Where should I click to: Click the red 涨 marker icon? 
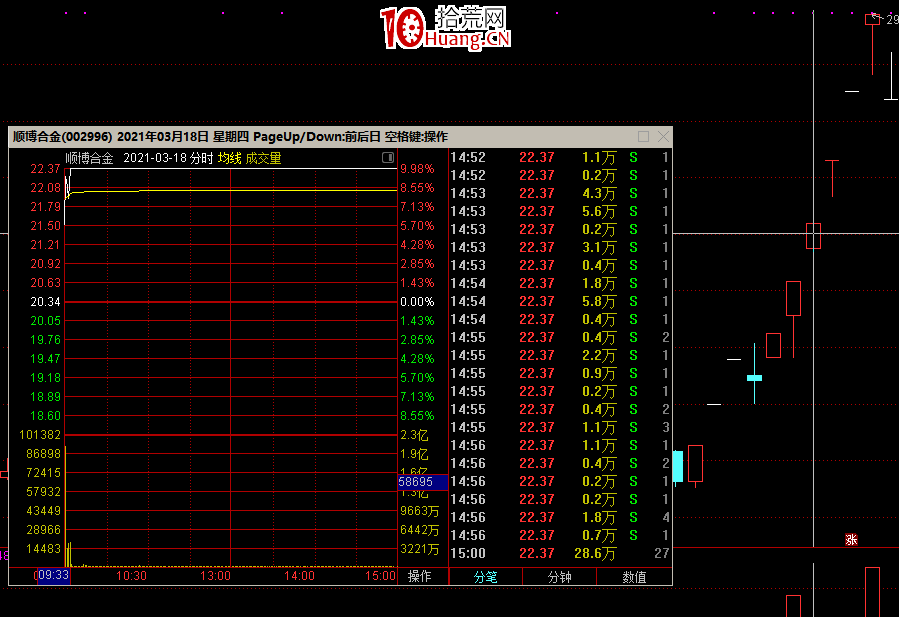851,540
